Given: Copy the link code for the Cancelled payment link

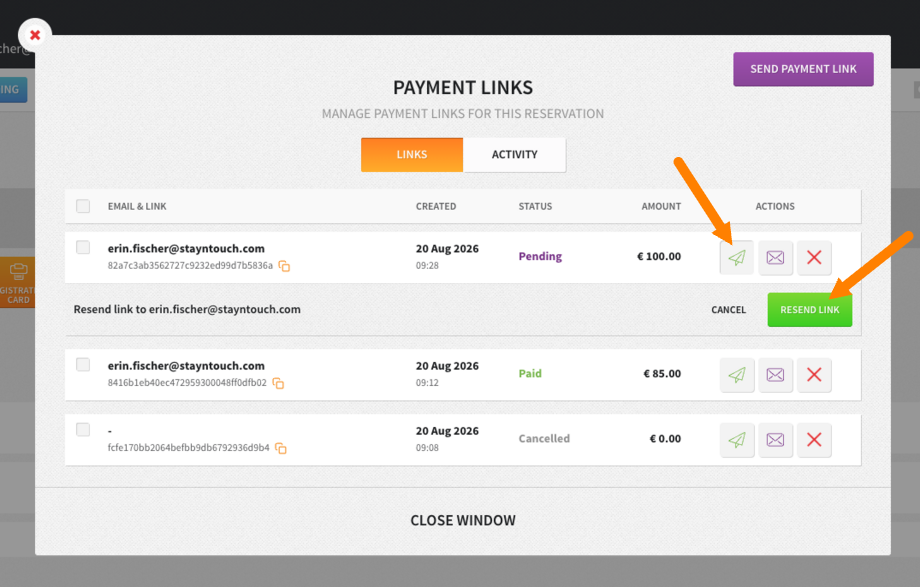Looking at the screenshot, I should 281,448.
